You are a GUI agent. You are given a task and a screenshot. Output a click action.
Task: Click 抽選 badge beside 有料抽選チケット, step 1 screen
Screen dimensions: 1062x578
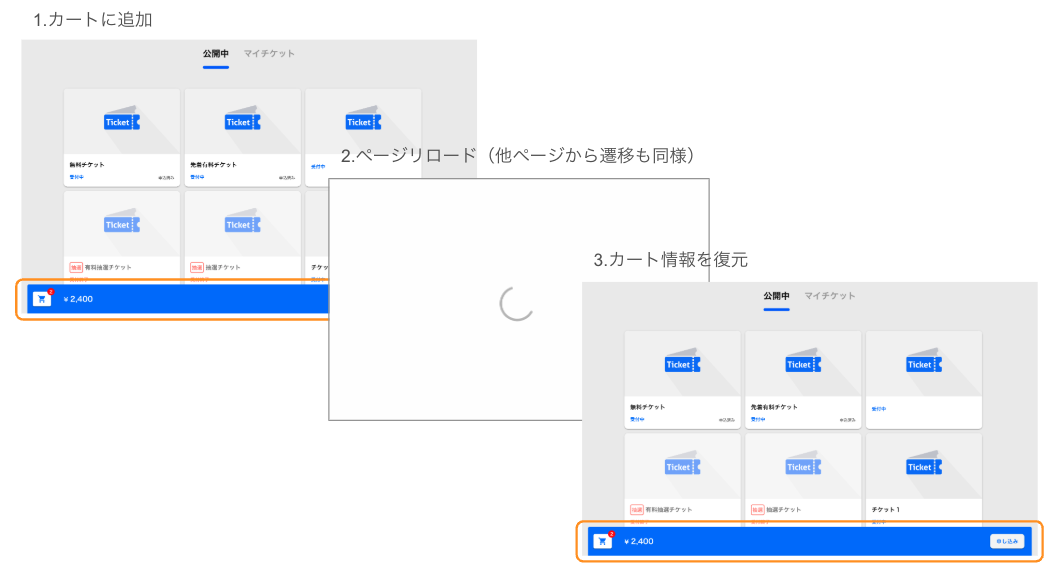(x=76, y=268)
